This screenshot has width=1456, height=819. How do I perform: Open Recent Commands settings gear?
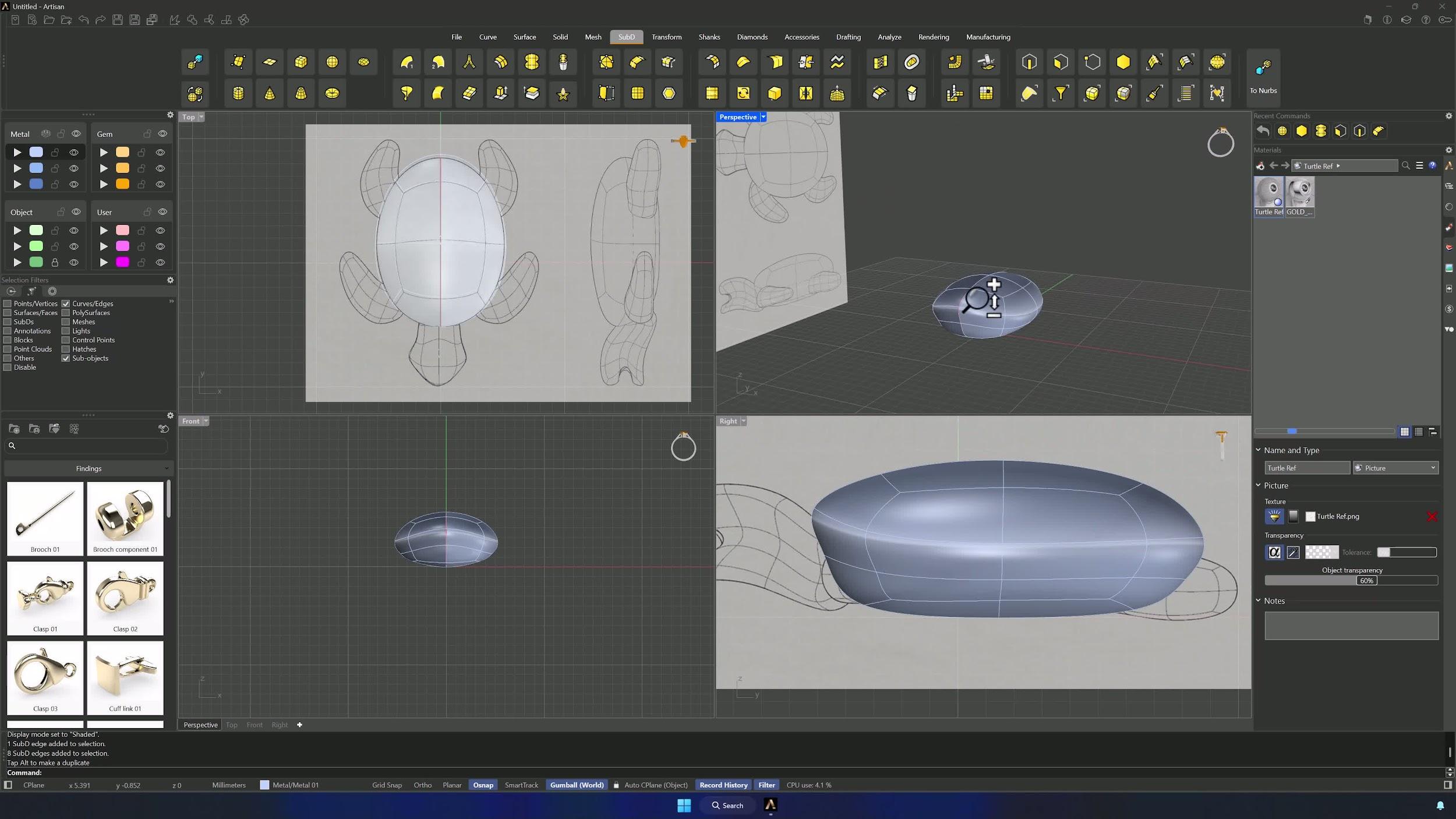(x=1449, y=116)
